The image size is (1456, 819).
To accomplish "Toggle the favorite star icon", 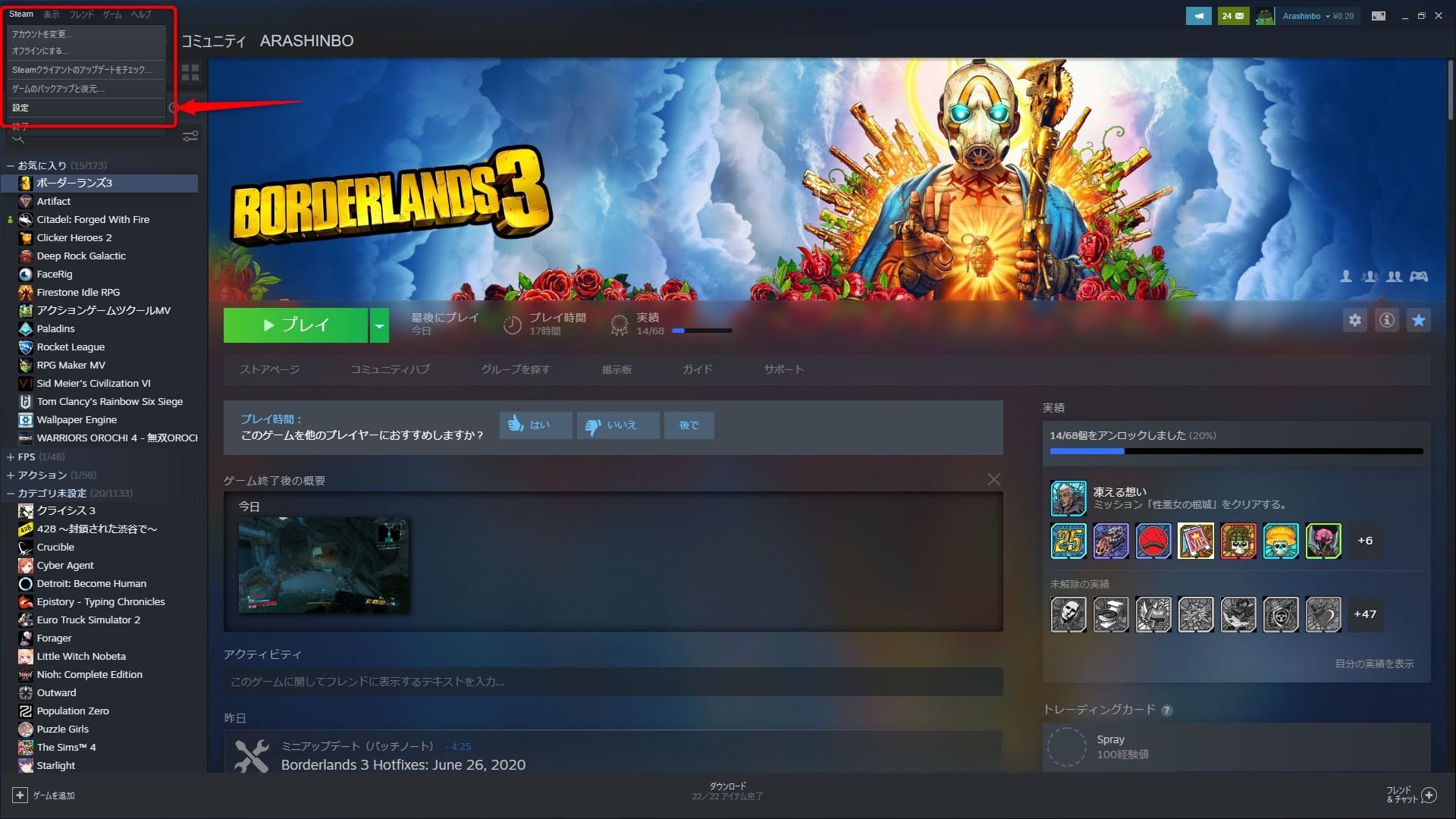I will [1418, 320].
